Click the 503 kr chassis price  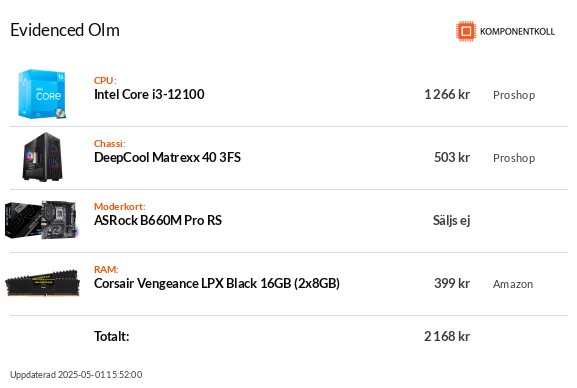(452, 157)
